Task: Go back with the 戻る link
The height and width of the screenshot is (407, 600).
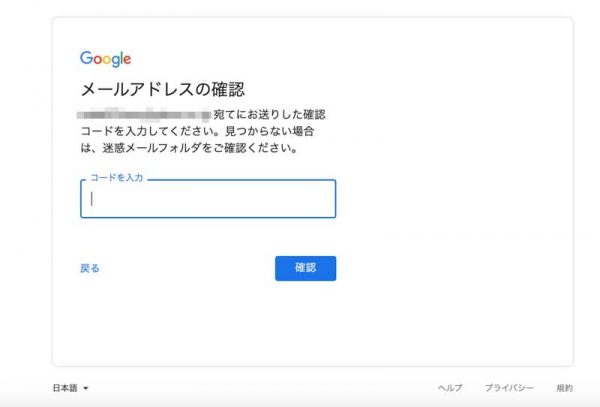Action: tap(90, 268)
